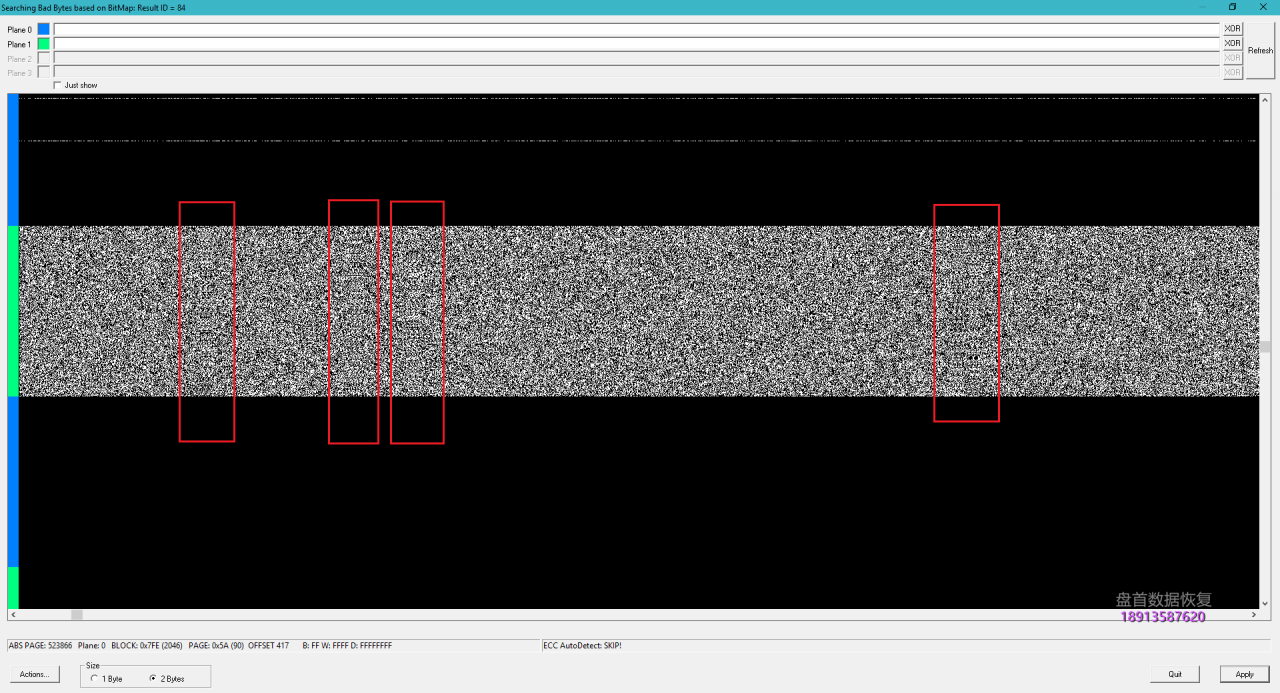Click the Quit button
Image resolution: width=1280 pixels, height=693 pixels.
pyautogui.click(x=1175, y=674)
